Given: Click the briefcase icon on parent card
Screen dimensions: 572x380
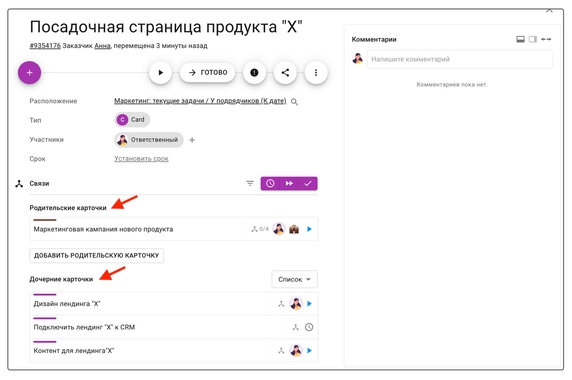Looking at the screenshot, I should (294, 229).
